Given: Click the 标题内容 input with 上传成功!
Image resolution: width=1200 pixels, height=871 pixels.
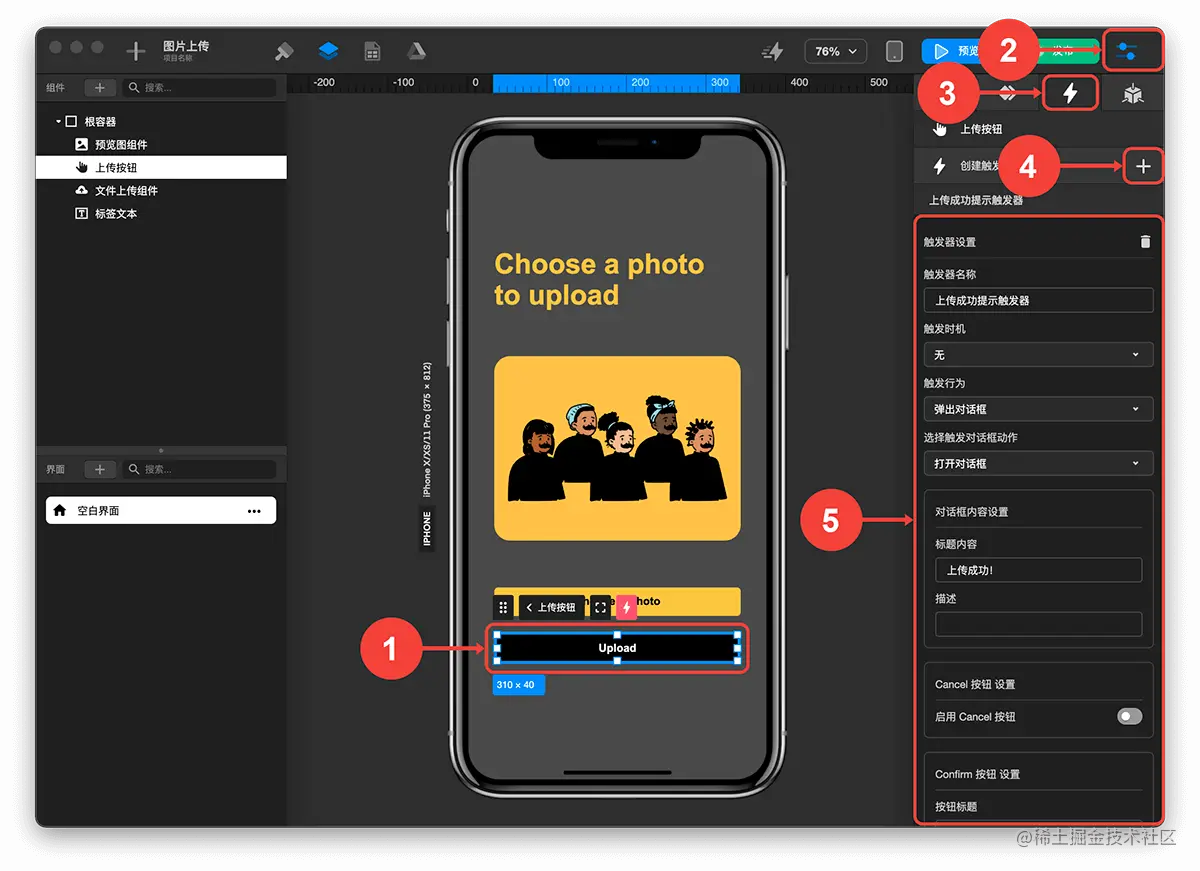Looking at the screenshot, I should (1038, 570).
